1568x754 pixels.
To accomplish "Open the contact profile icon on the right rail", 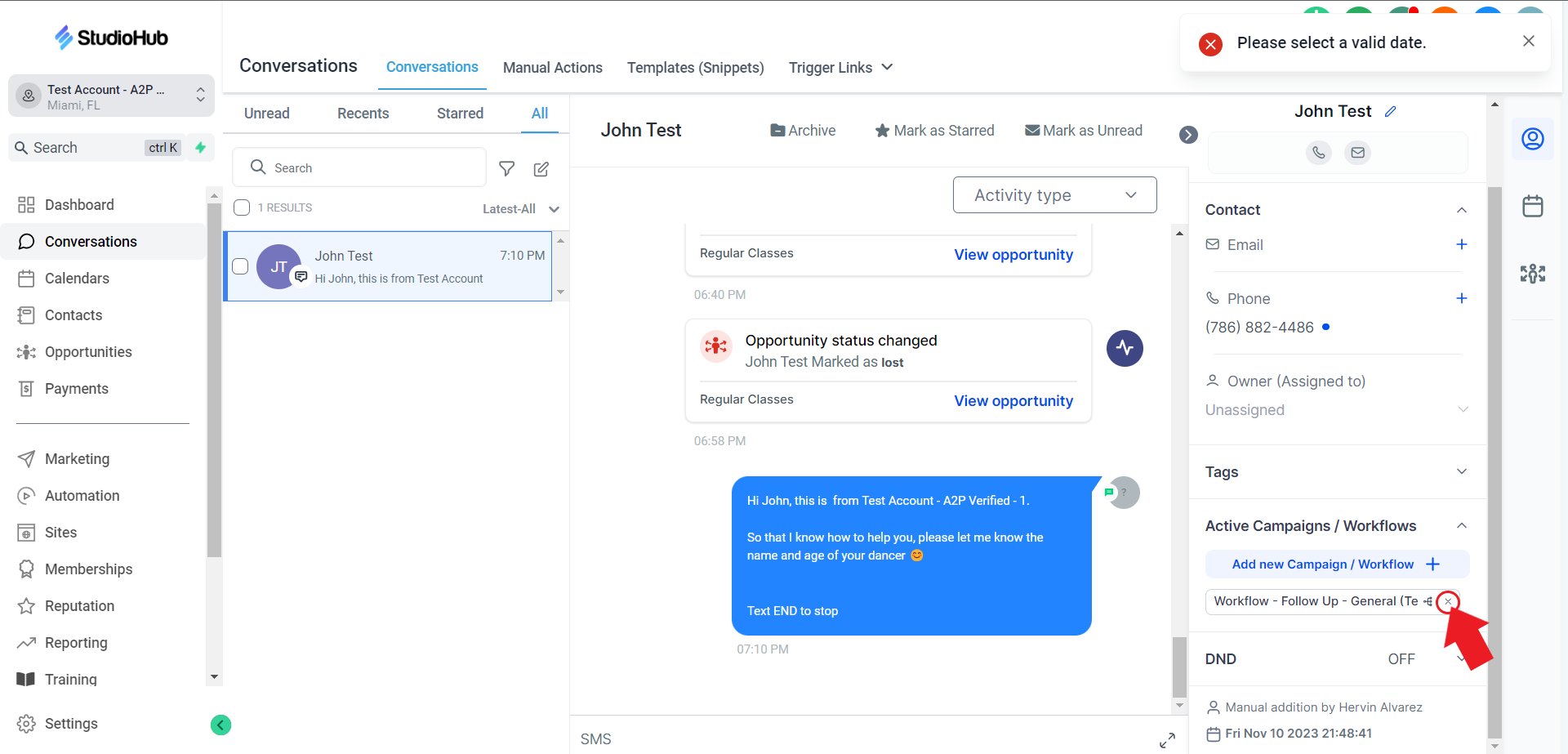I will pyautogui.click(x=1533, y=139).
